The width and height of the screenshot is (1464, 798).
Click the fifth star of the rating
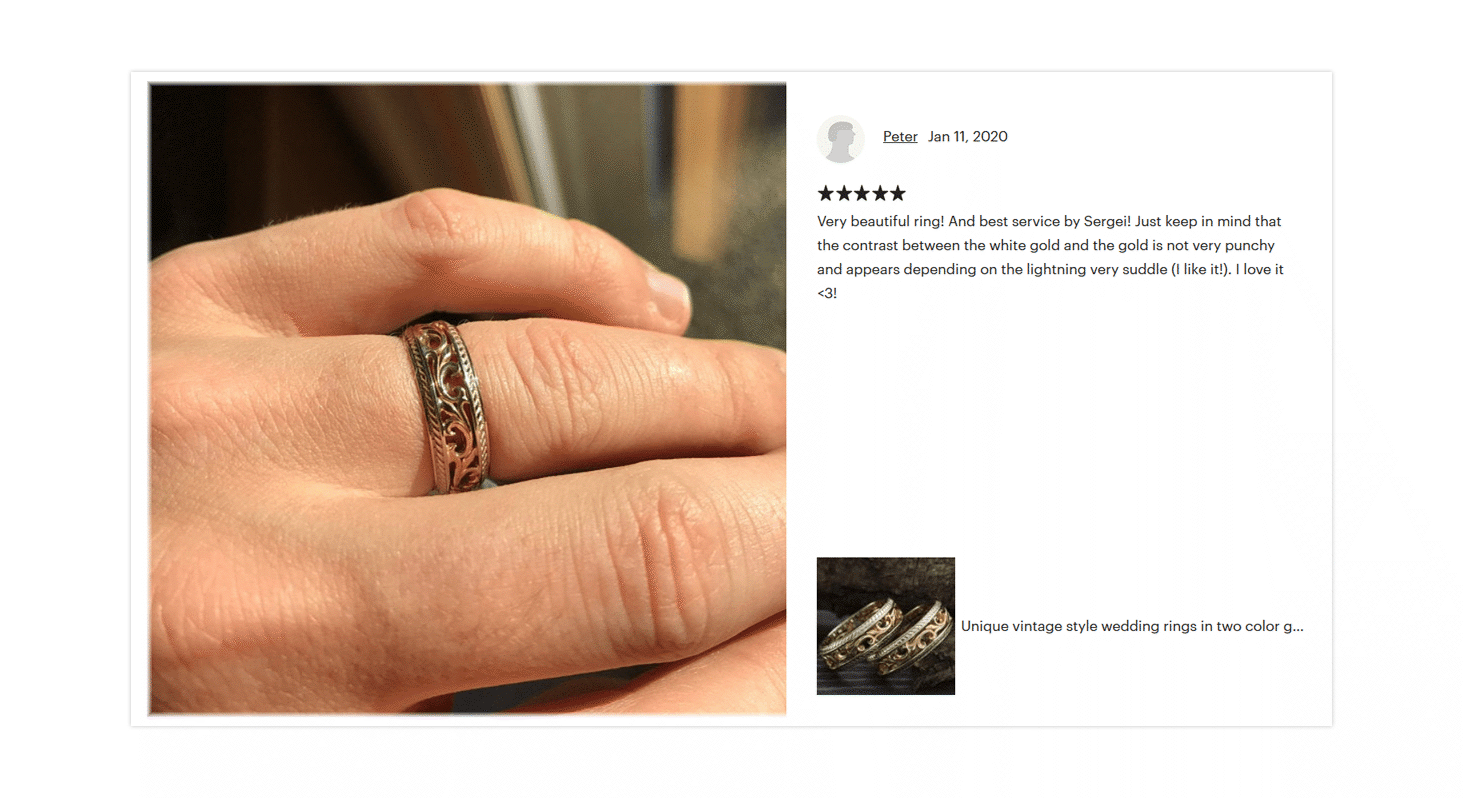pos(898,193)
